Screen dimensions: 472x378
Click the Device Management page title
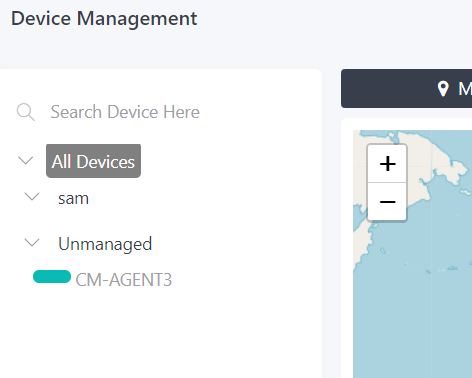[104, 18]
